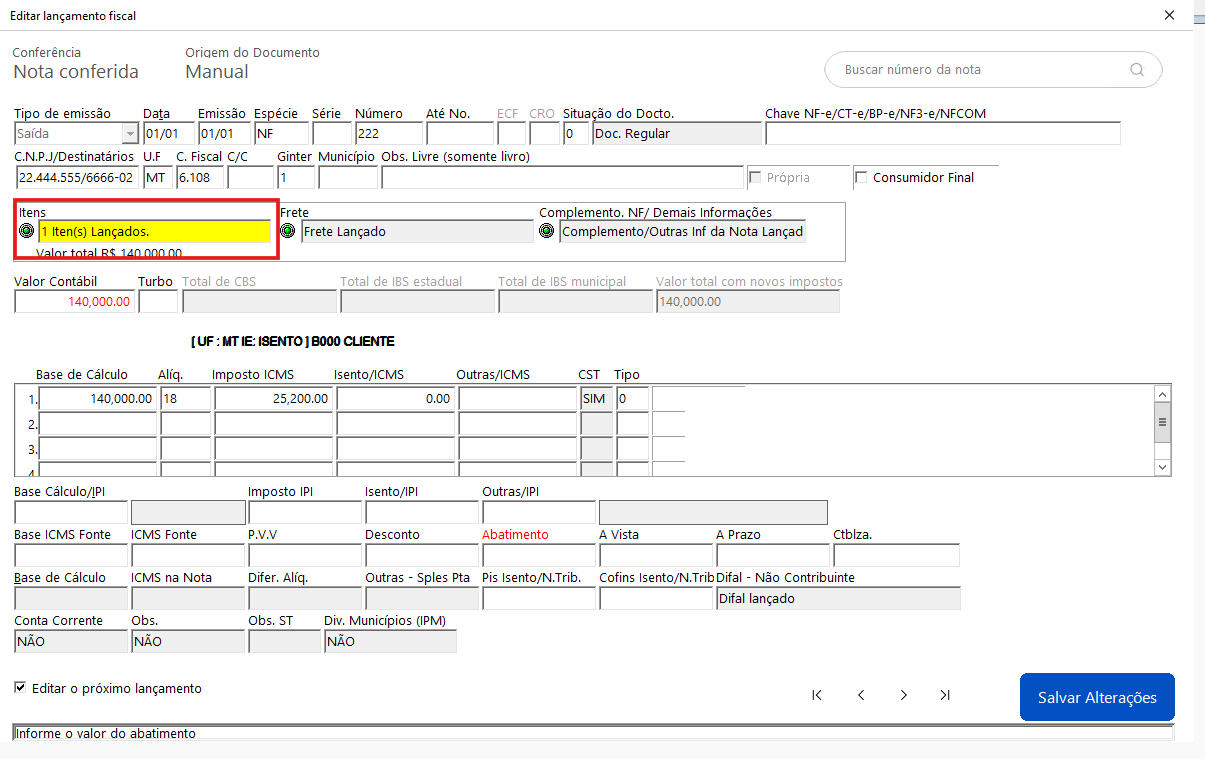Click the C.N.P.J/Destinatários field

click(77, 177)
